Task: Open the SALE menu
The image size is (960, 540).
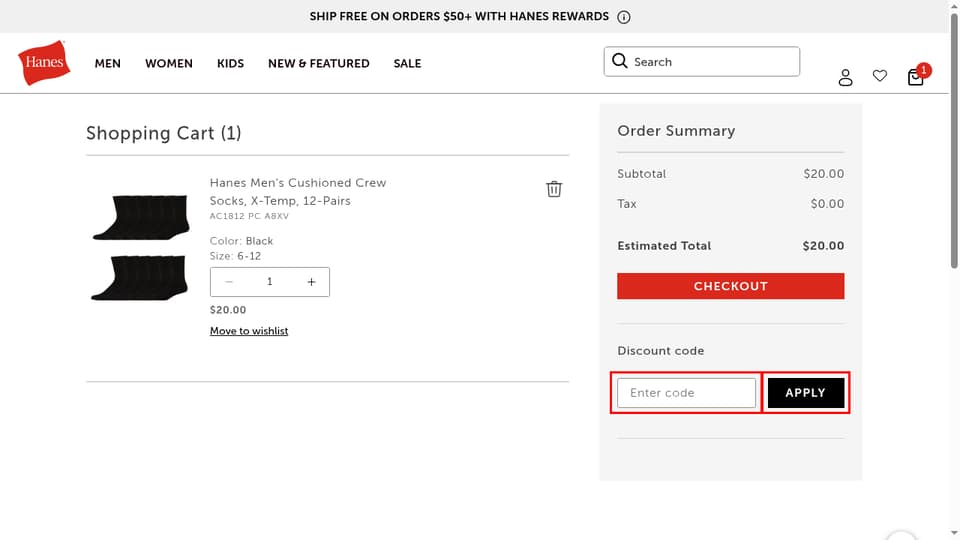Action: click(407, 64)
